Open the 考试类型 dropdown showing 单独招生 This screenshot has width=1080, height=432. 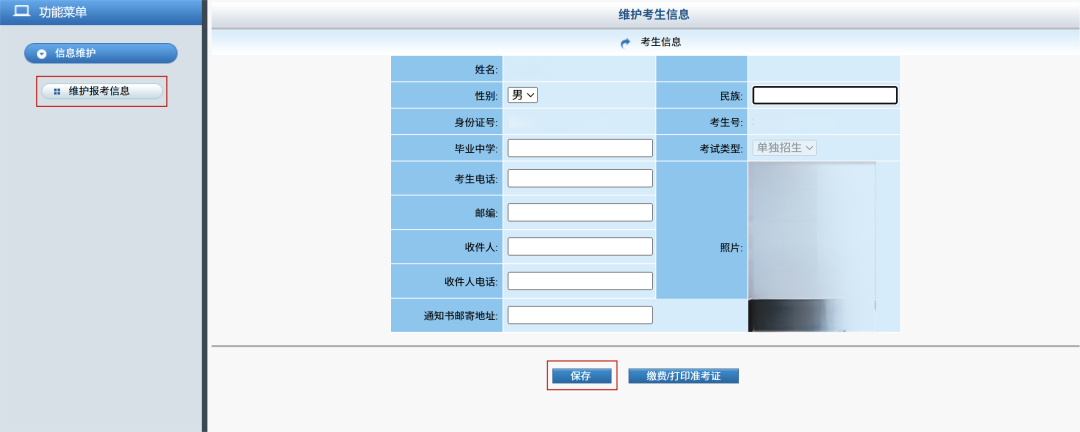click(784, 147)
